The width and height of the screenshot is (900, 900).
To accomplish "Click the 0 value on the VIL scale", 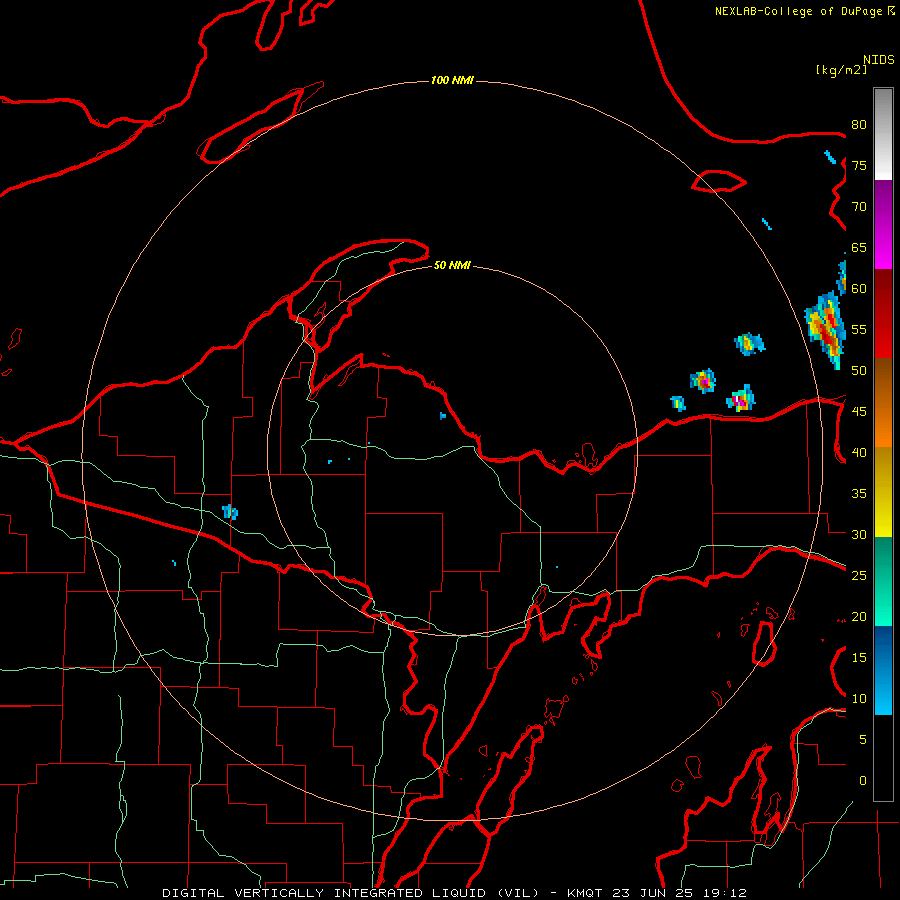I will 863,781.
